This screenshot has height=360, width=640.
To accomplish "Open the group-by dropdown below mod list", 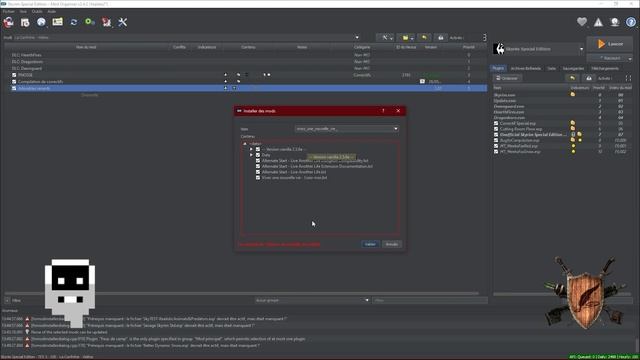I will tap(312, 300).
